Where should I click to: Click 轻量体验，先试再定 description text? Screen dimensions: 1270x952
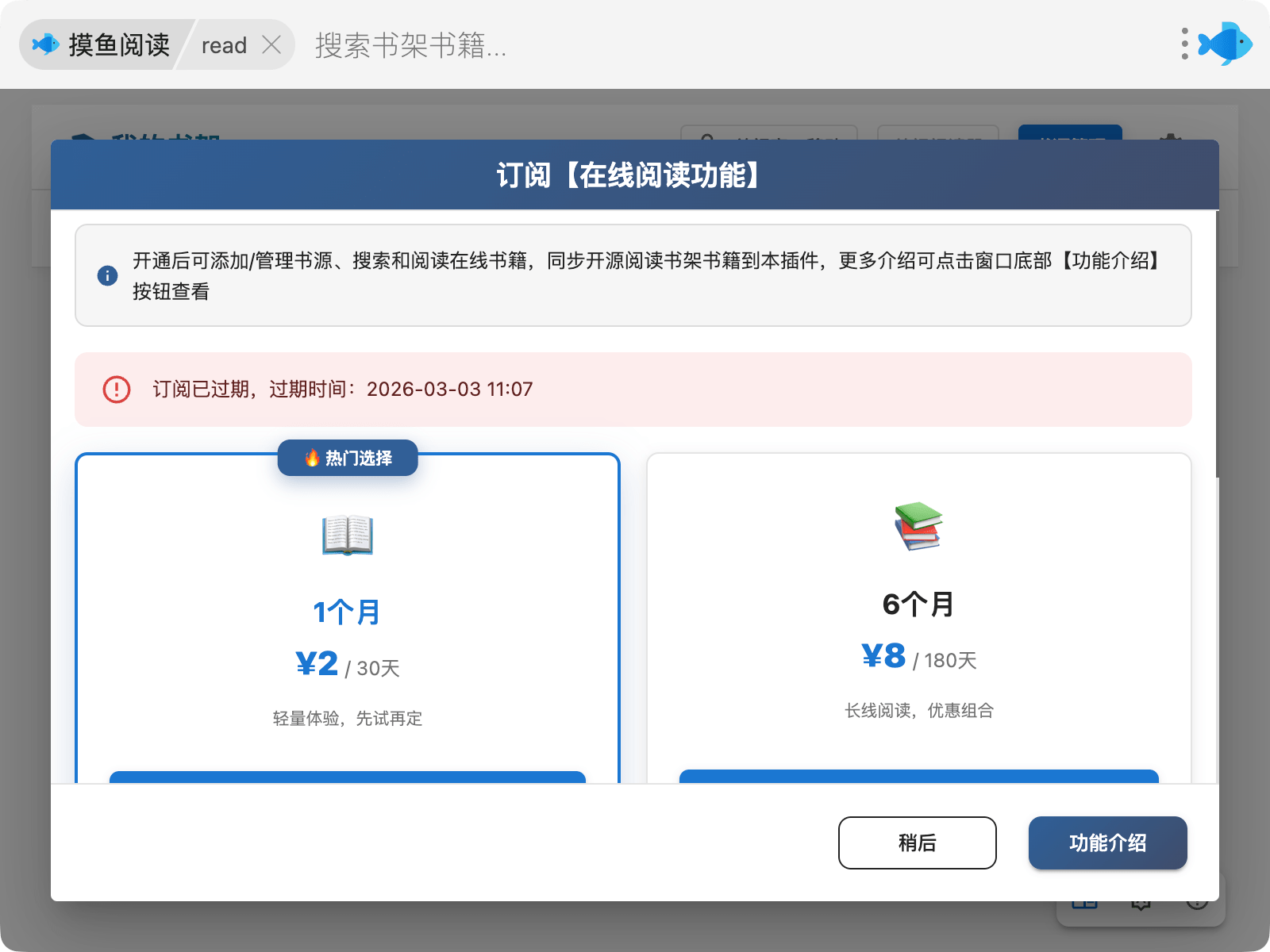click(348, 719)
